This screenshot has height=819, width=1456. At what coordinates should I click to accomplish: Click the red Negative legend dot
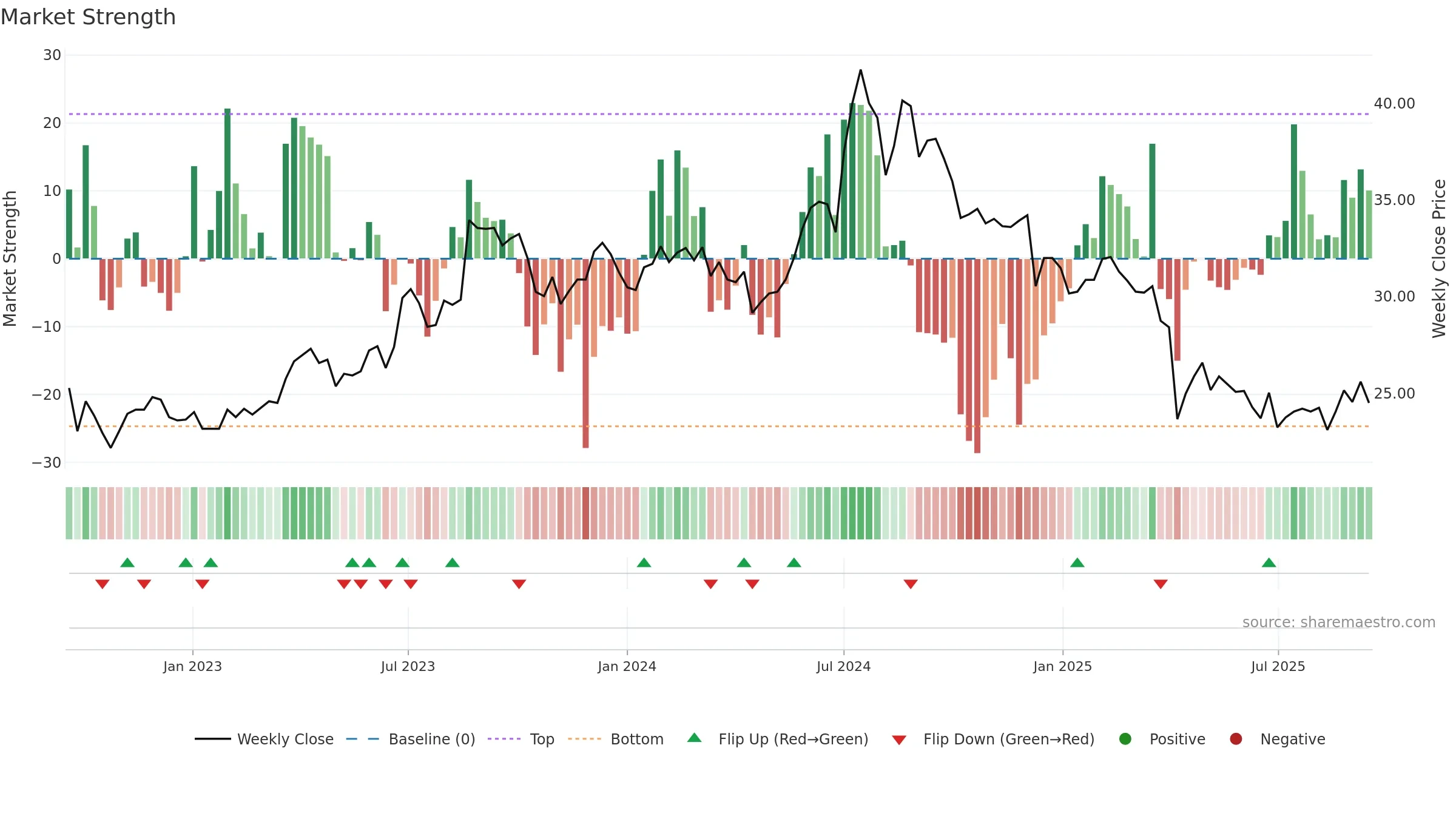click(x=1236, y=739)
